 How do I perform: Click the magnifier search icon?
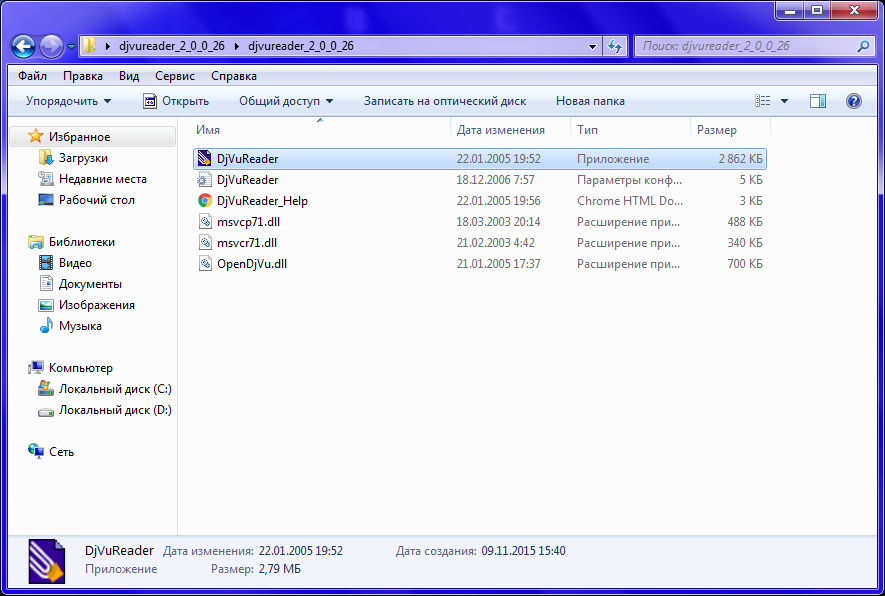[x=864, y=46]
